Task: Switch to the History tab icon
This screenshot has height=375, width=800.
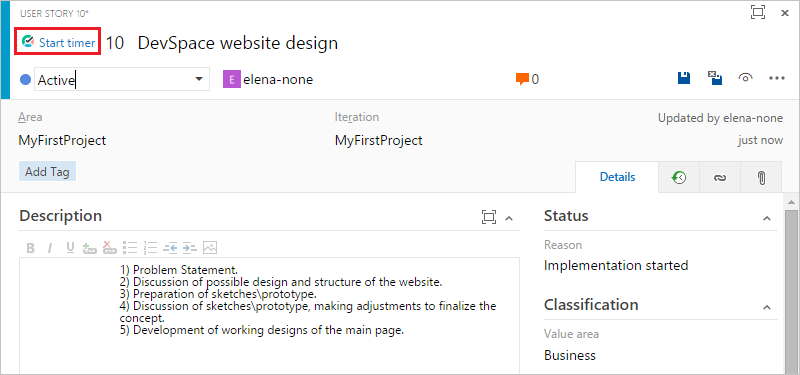Action: (x=679, y=177)
